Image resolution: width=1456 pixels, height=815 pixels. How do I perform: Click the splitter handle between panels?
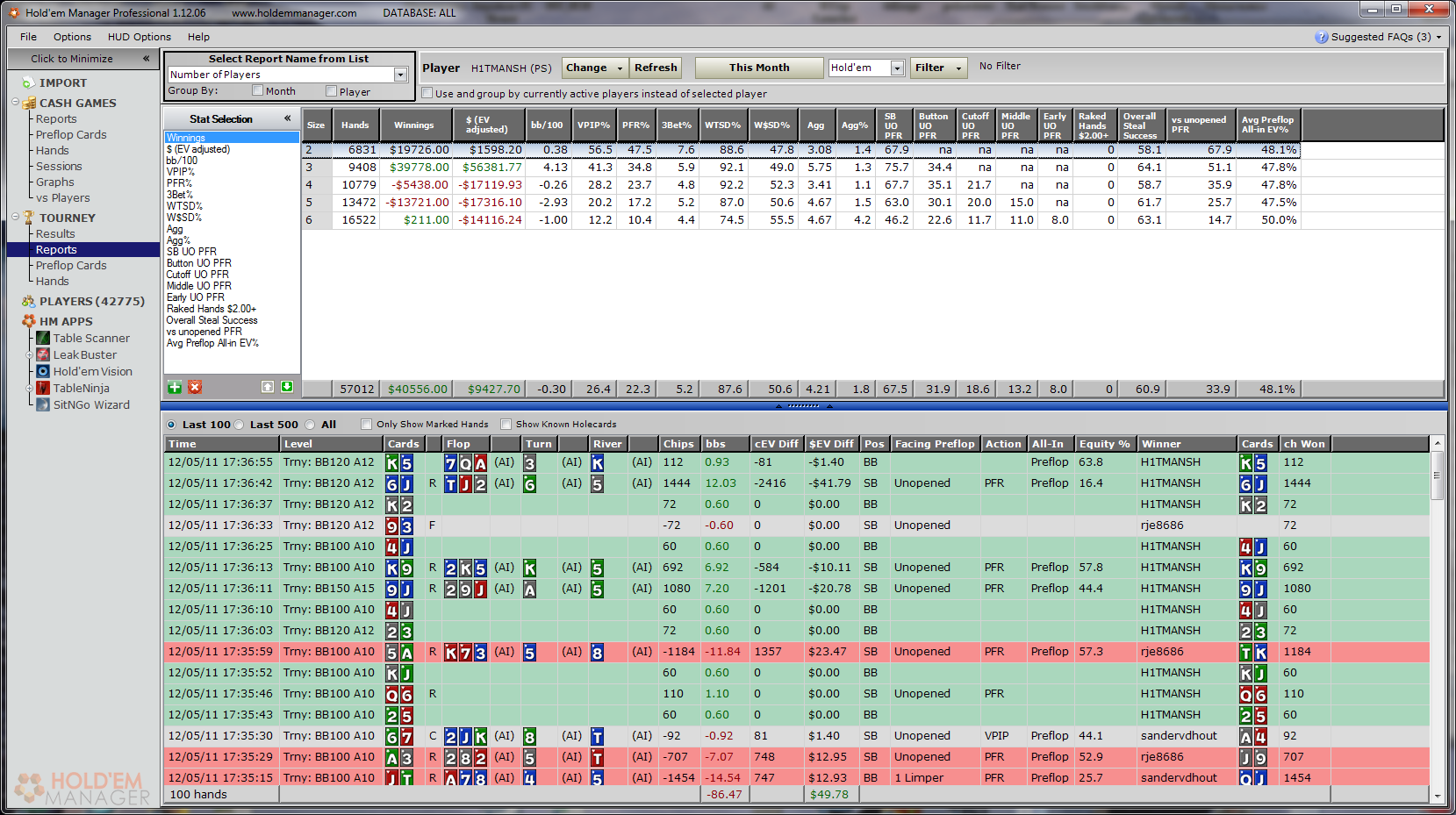pyautogui.click(x=803, y=406)
